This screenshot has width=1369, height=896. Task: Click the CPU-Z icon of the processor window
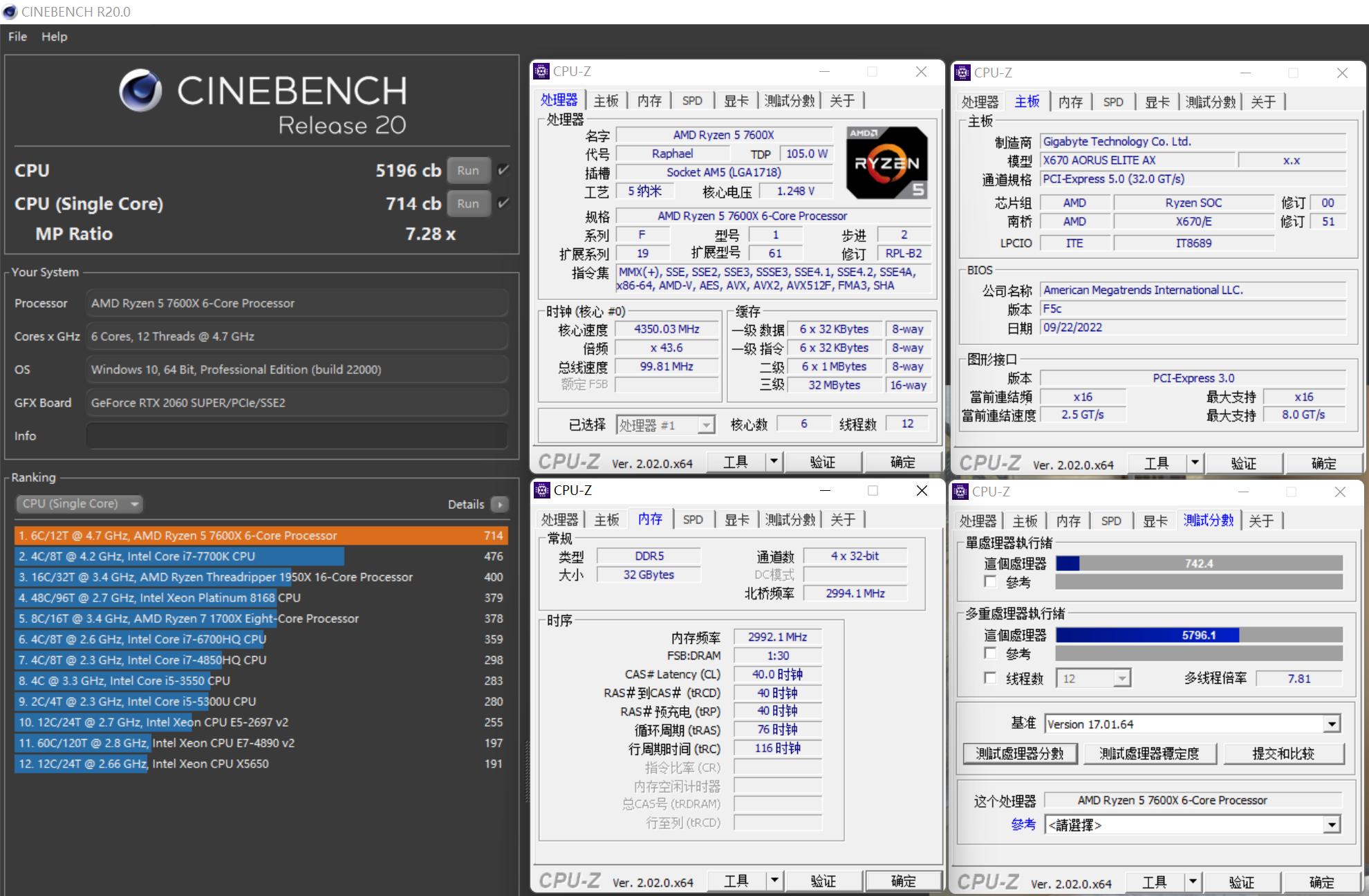542,71
